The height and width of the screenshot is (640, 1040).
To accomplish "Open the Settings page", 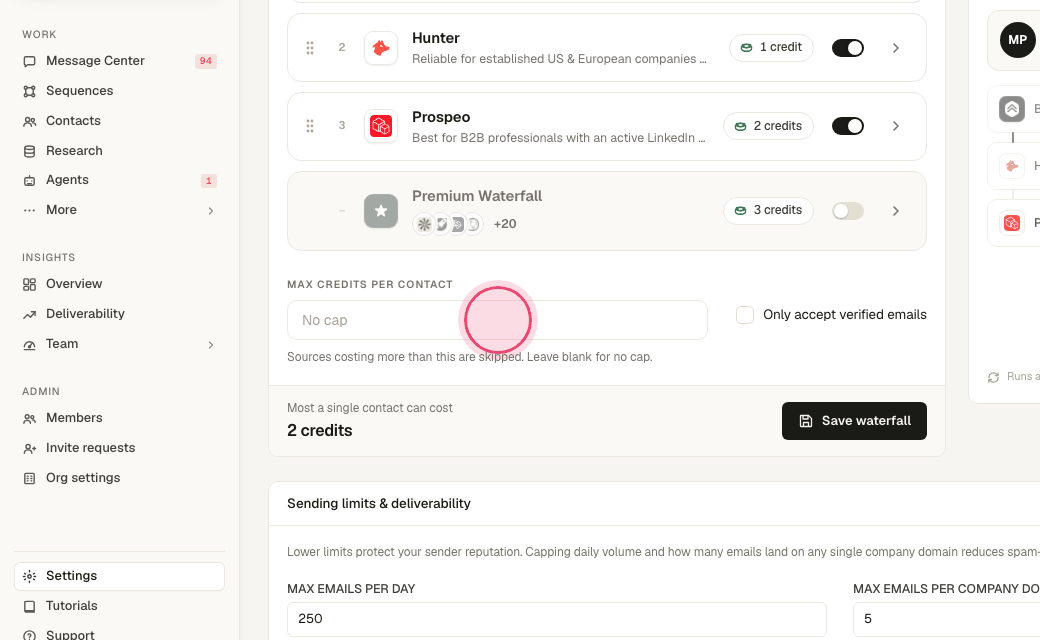I will [119, 576].
